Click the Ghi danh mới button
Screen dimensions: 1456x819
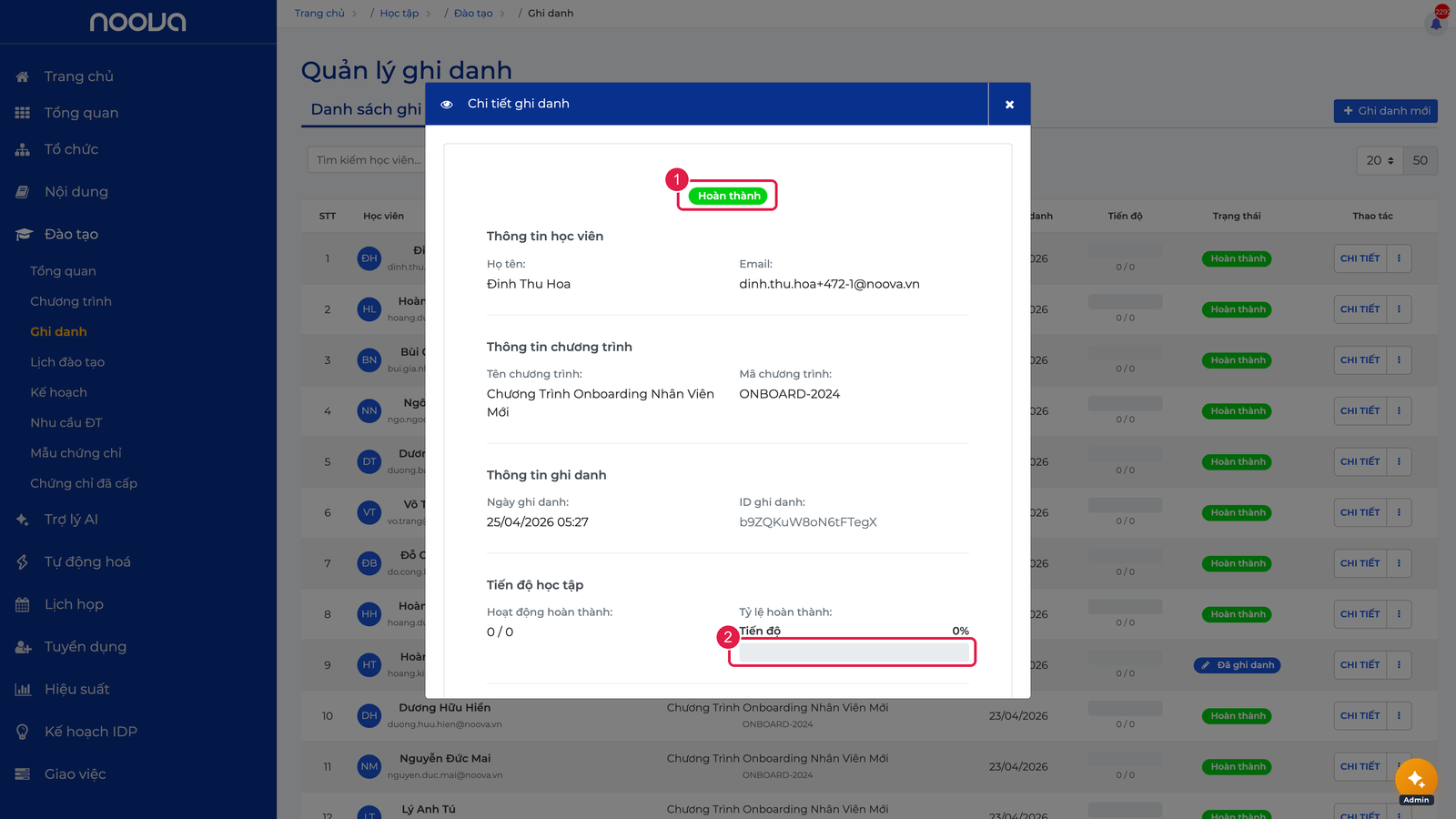1385,111
